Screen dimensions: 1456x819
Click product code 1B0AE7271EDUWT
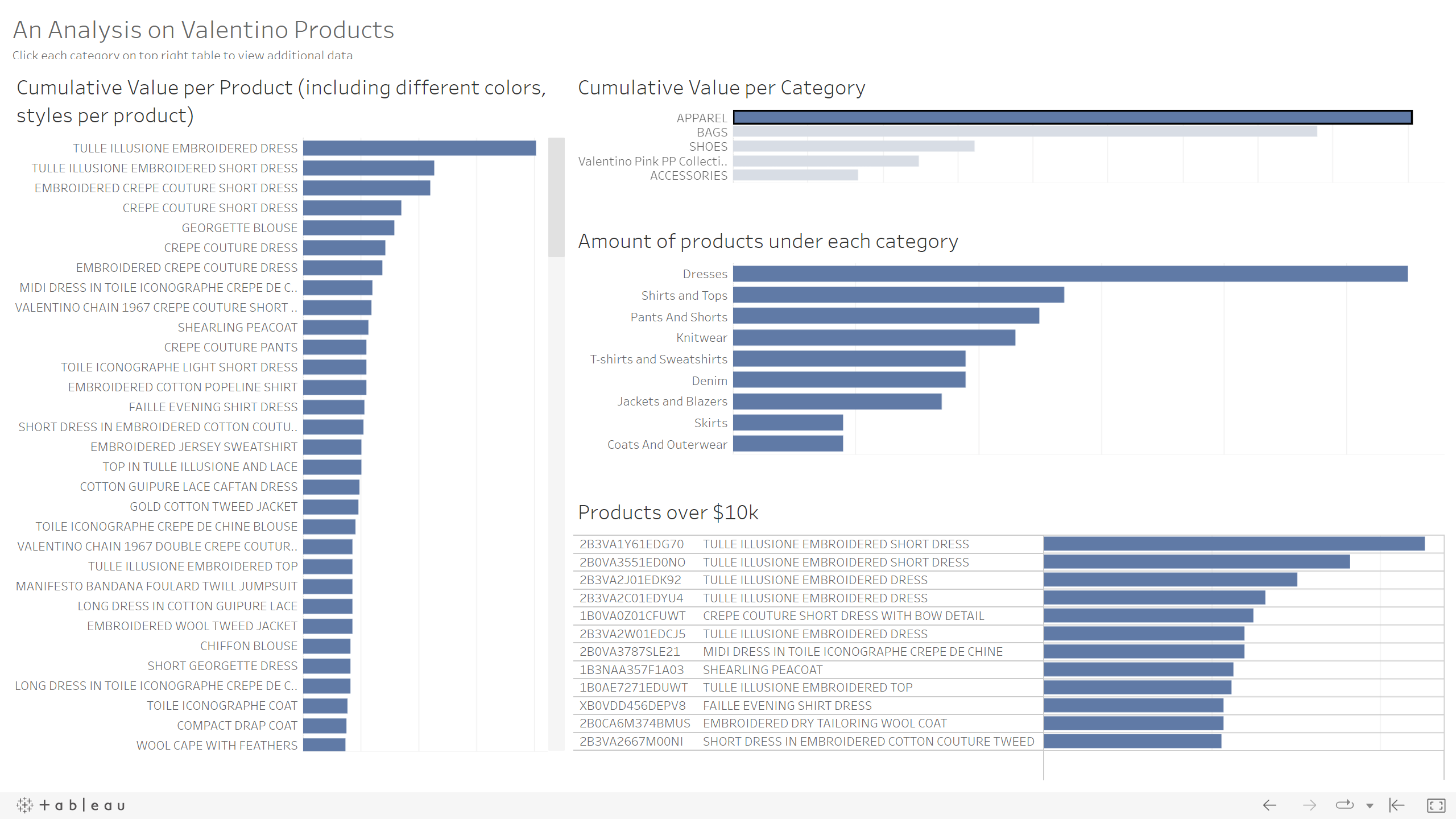tap(634, 687)
